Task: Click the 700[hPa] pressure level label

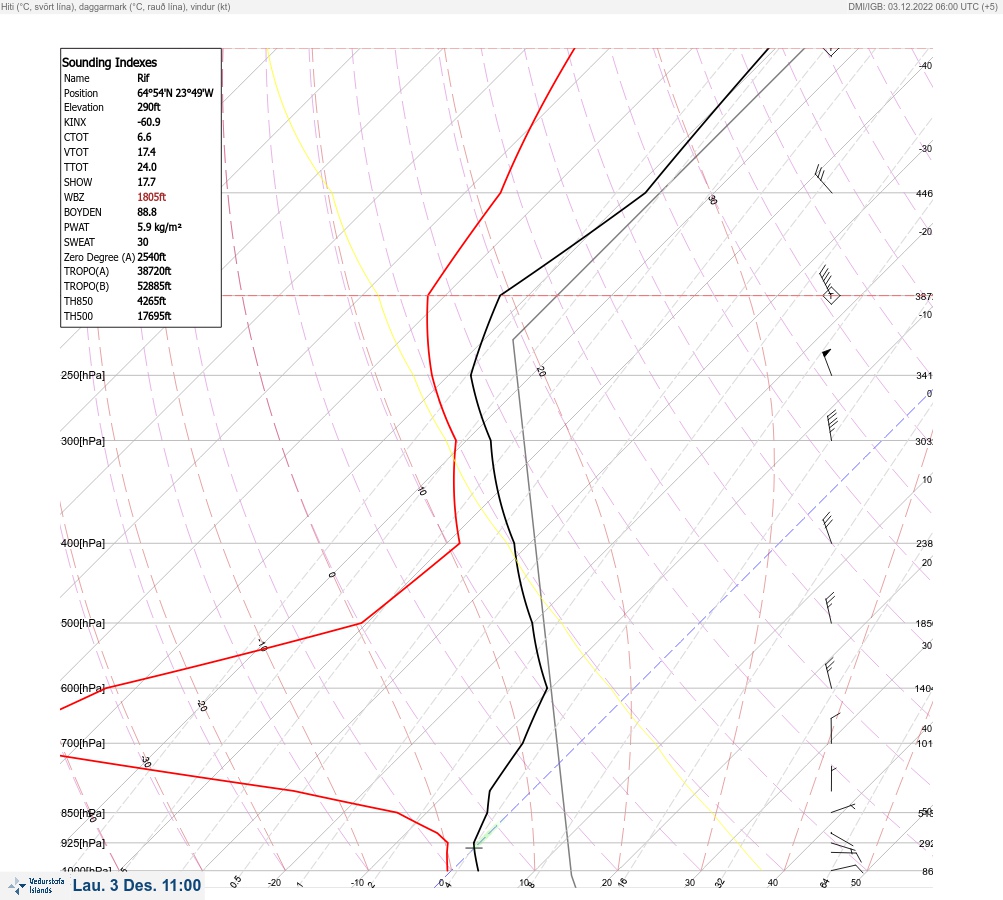Action: tap(83, 743)
